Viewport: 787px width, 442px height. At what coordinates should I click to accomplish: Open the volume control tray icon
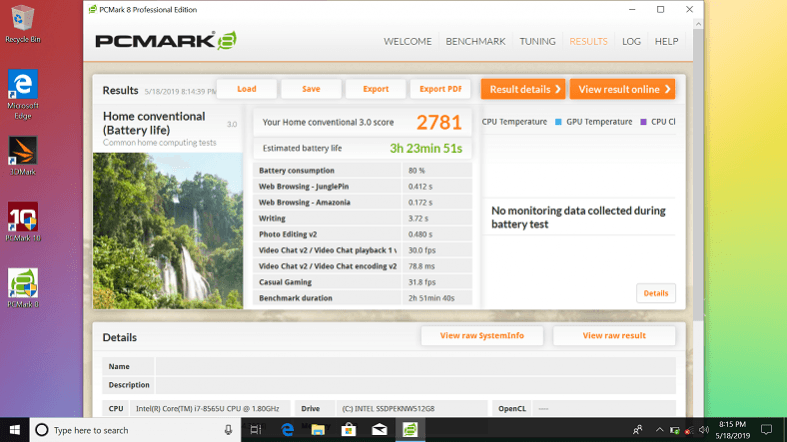[704, 430]
